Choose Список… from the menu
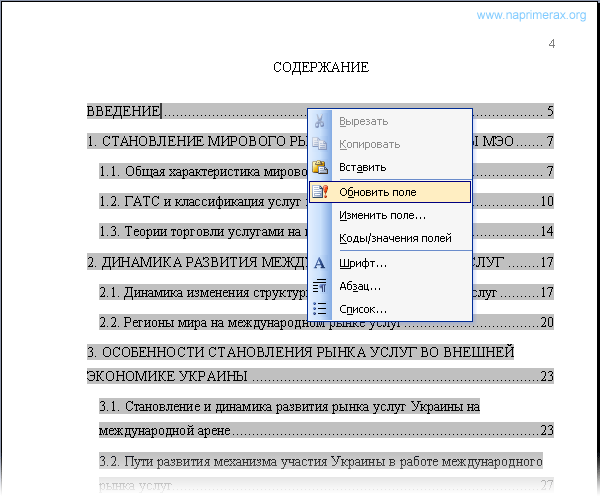The image size is (600, 500). [x=363, y=309]
